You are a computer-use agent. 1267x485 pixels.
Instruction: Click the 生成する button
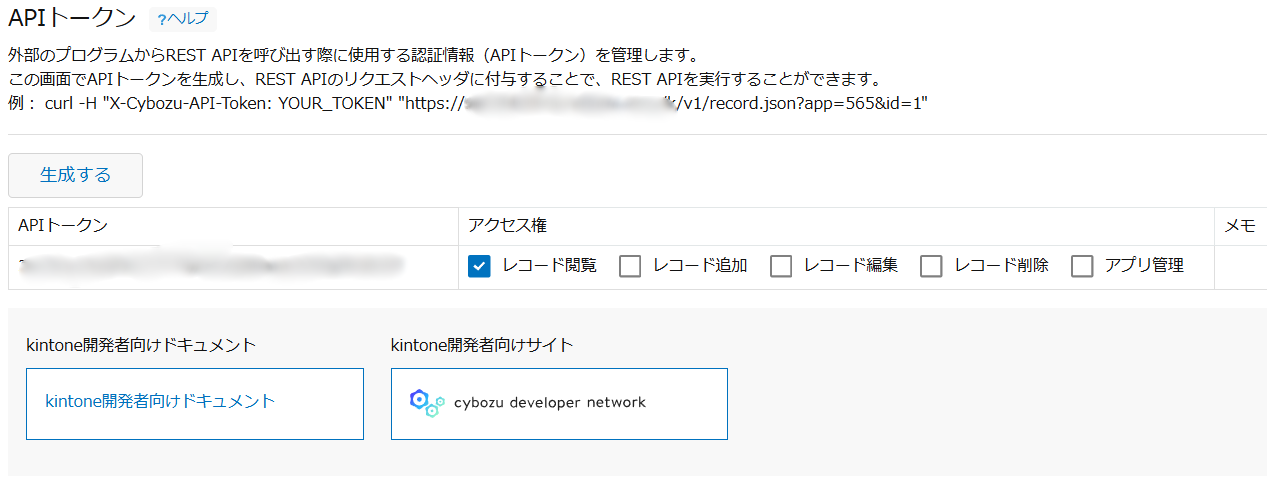pos(75,175)
